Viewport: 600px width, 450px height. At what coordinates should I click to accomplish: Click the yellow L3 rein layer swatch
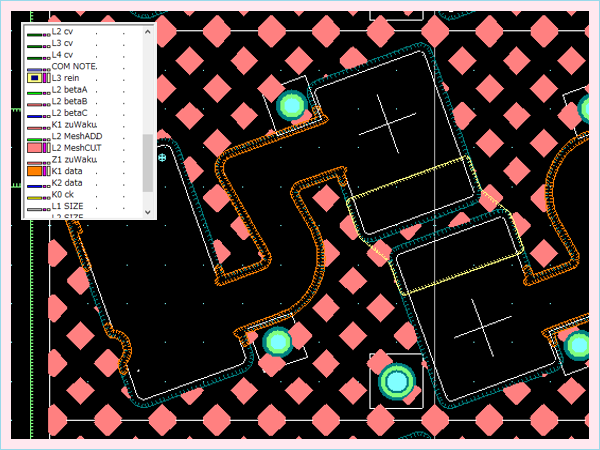pos(33,77)
